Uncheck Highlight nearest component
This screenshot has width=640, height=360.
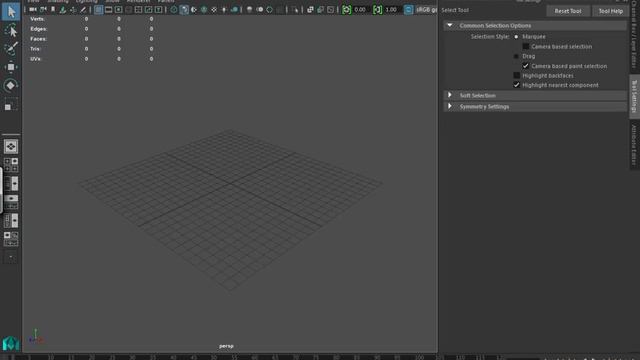tap(516, 85)
